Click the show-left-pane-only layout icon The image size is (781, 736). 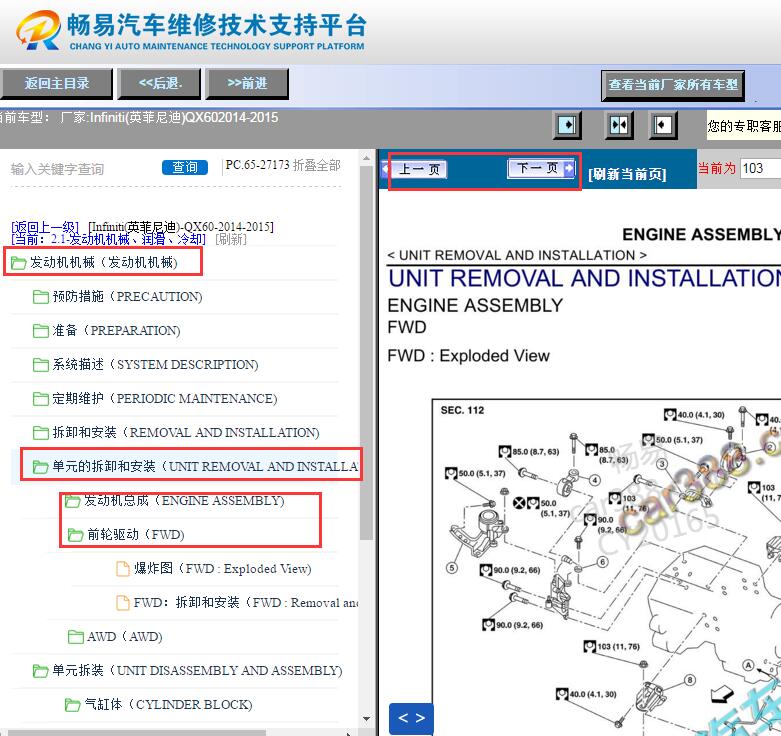[x=663, y=124]
